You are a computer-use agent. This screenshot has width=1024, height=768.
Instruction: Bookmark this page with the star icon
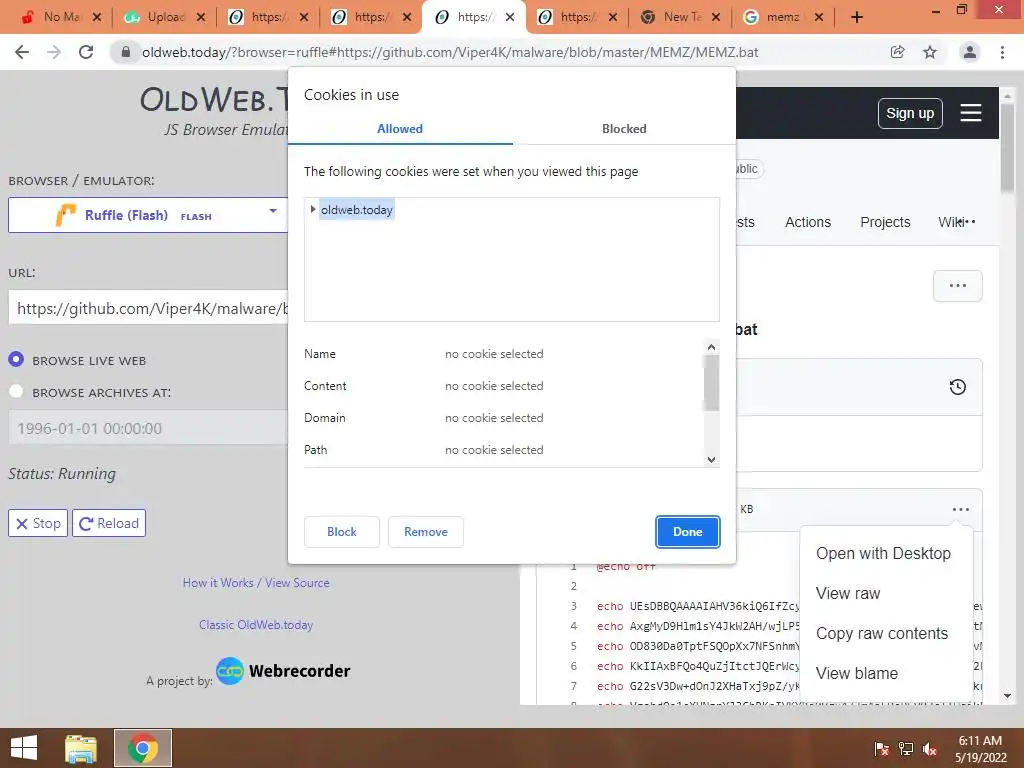click(x=930, y=52)
